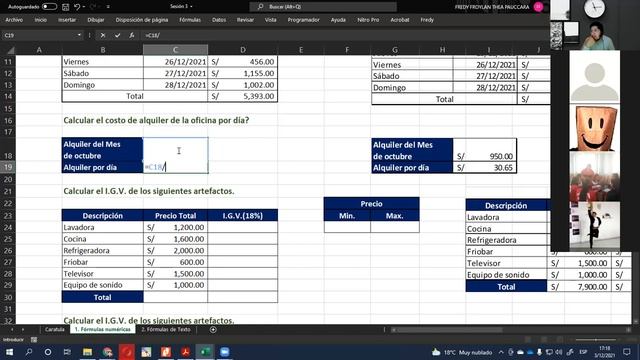Open Zoom from the taskbar
Screen dimensions: 640x360
point(224,352)
